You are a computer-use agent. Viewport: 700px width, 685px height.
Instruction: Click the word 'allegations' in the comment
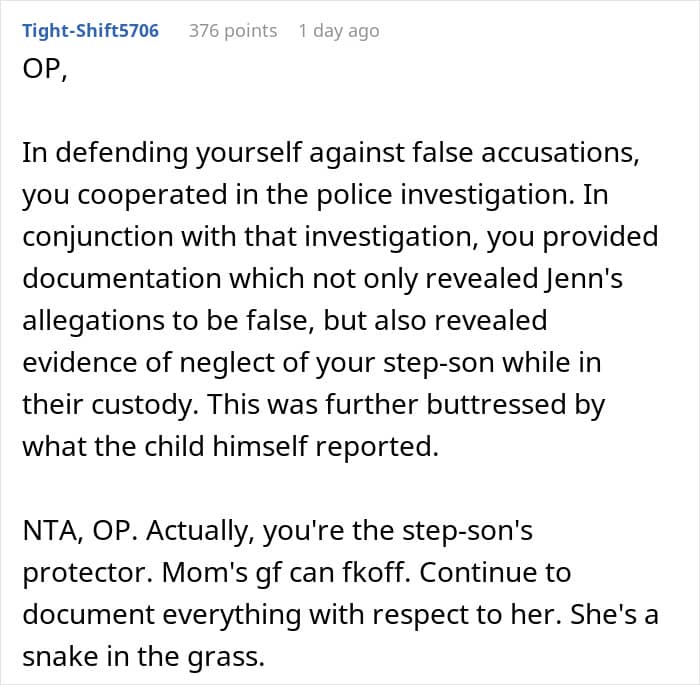tap(87, 321)
